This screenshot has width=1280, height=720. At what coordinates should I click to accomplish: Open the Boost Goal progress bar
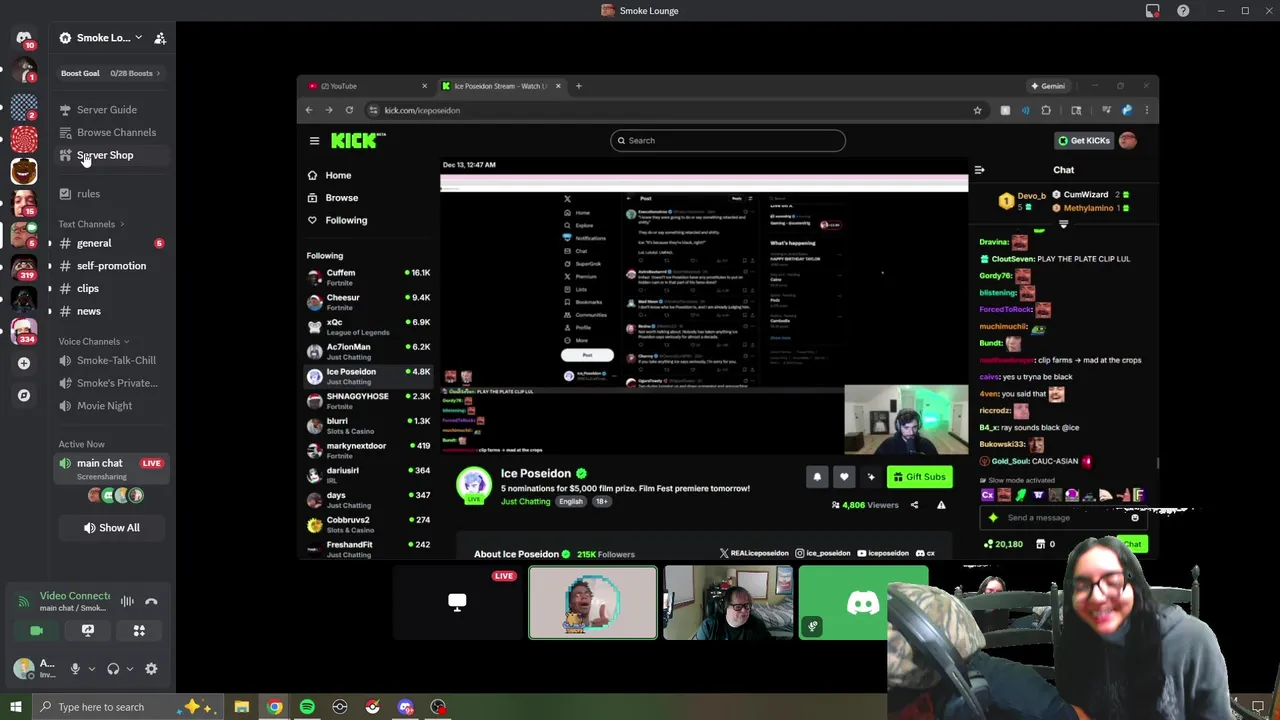coord(111,73)
